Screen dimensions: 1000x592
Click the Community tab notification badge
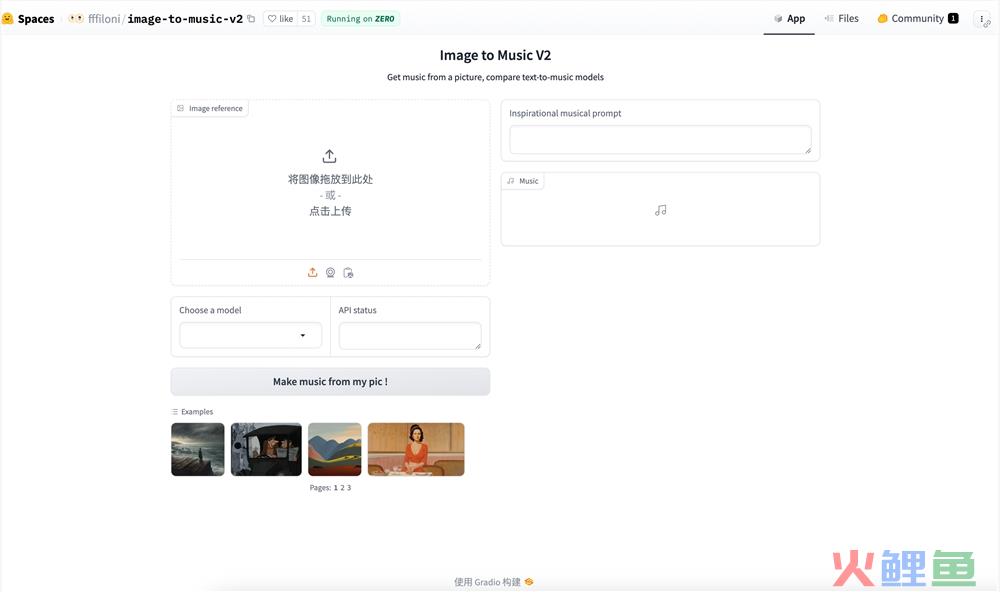(x=953, y=18)
